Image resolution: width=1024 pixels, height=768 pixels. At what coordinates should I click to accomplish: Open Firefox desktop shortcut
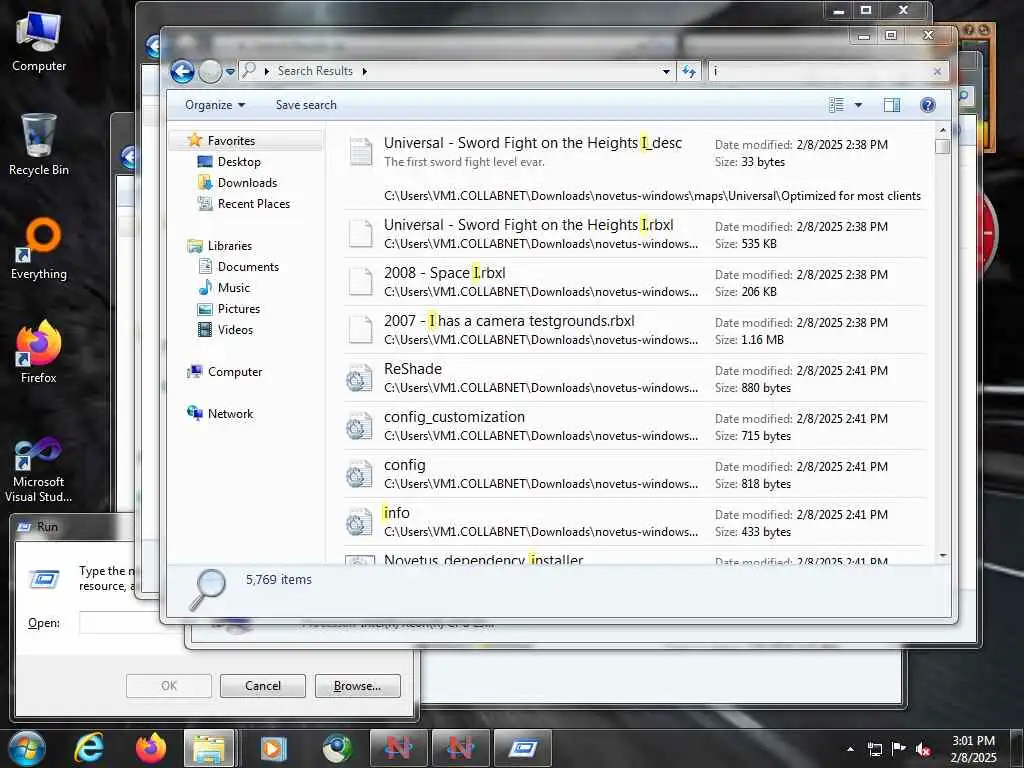[x=39, y=352]
